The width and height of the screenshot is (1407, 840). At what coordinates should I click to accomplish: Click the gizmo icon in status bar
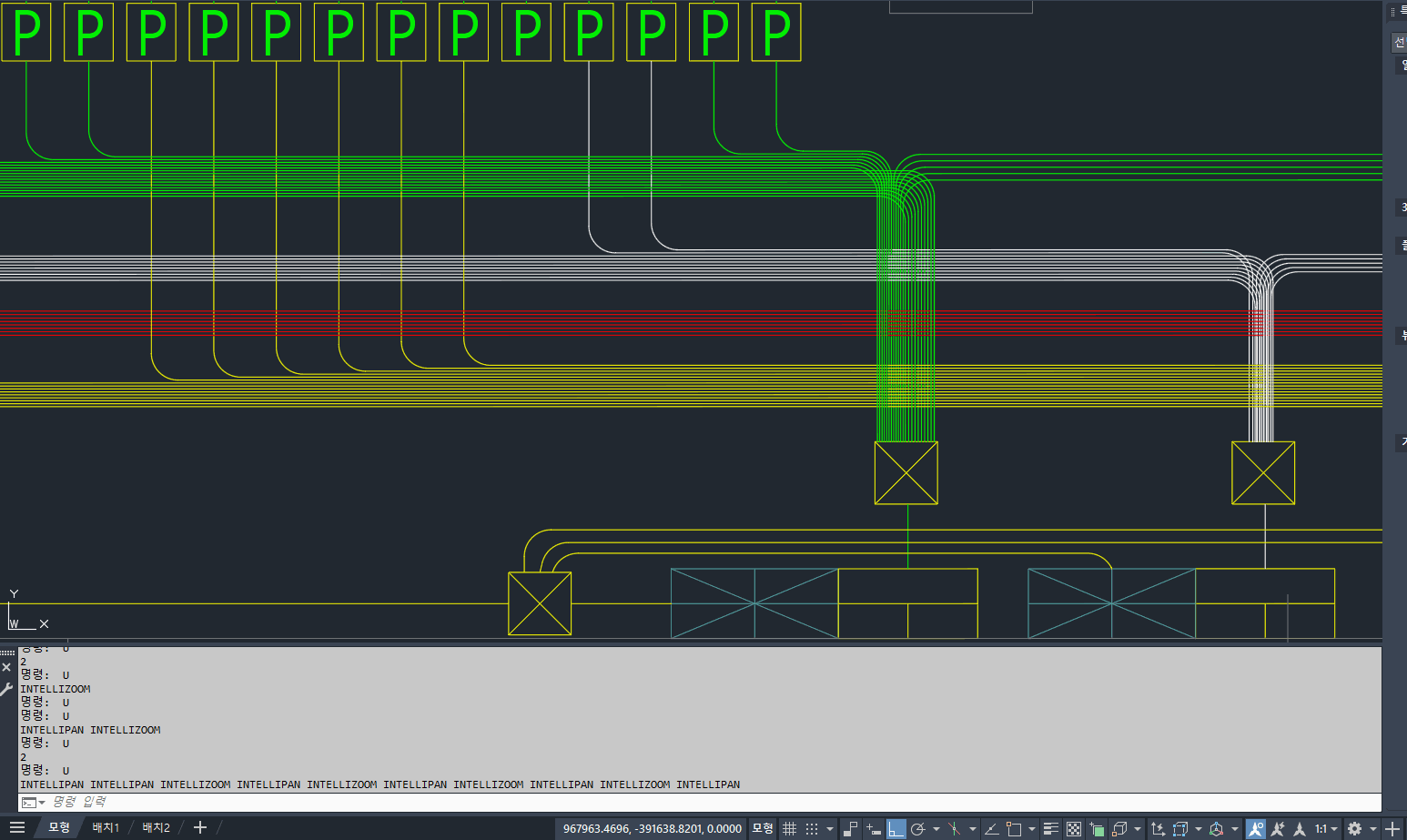coord(1217,828)
